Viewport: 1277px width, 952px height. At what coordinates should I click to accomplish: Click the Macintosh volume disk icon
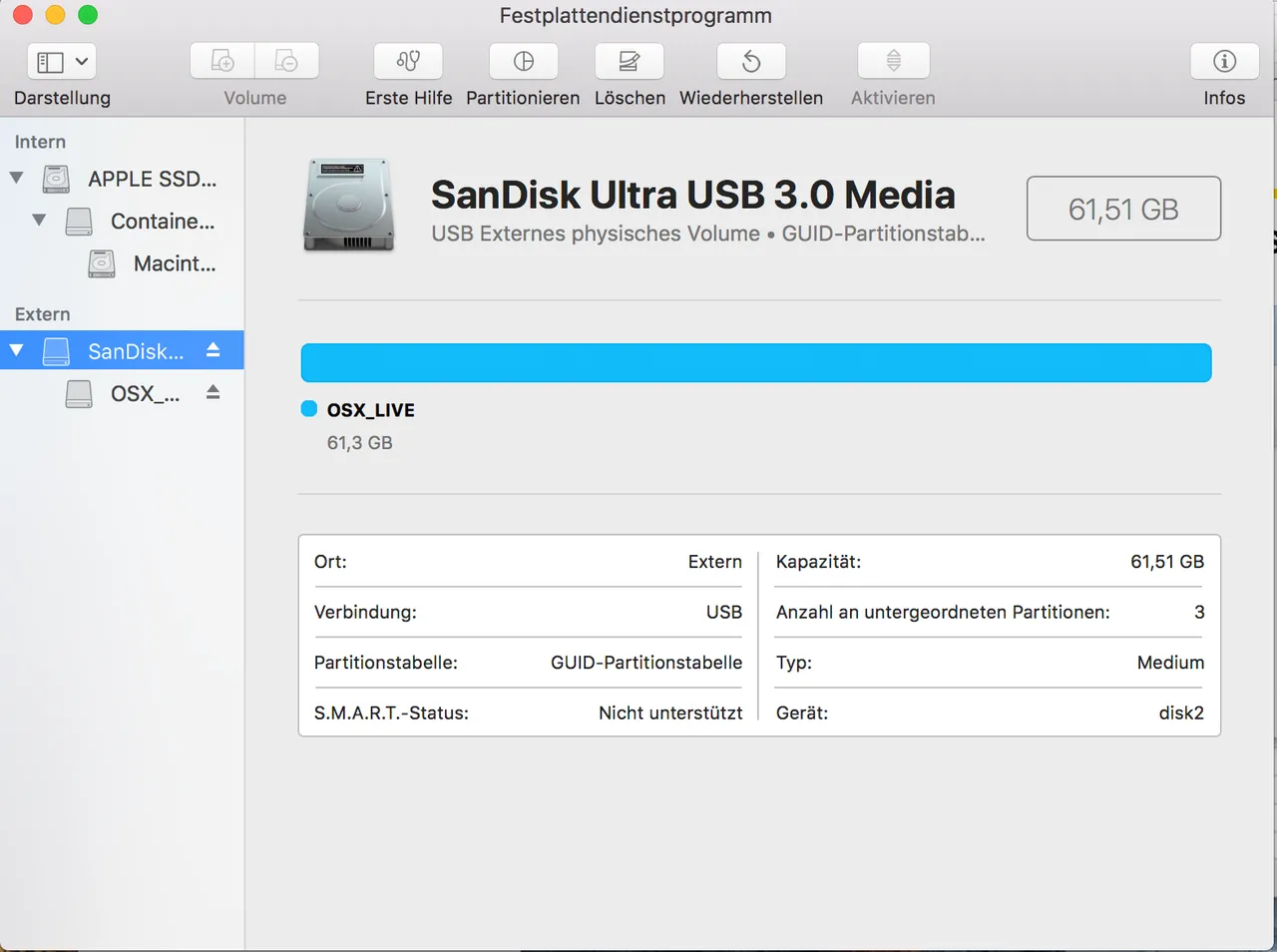(x=102, y=263)
